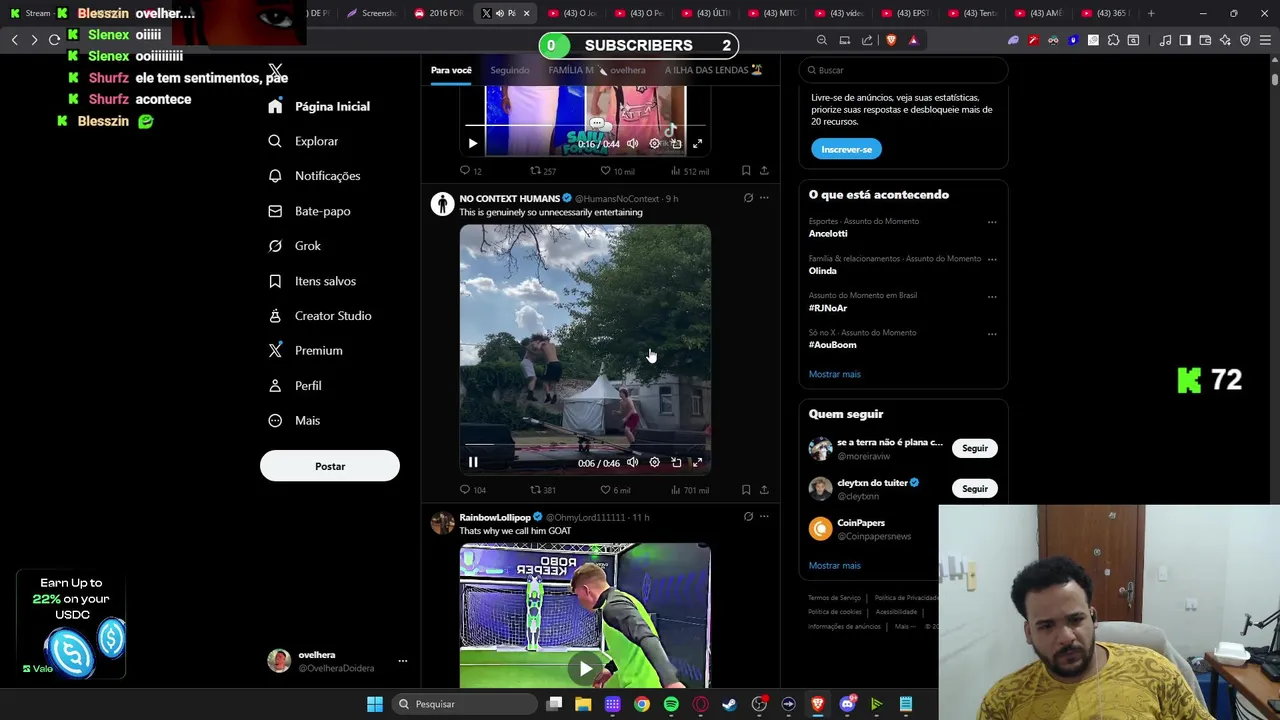Fullscreen the 0:16 / 0:44 video
1280x720 pixels.
coord(697,143)
